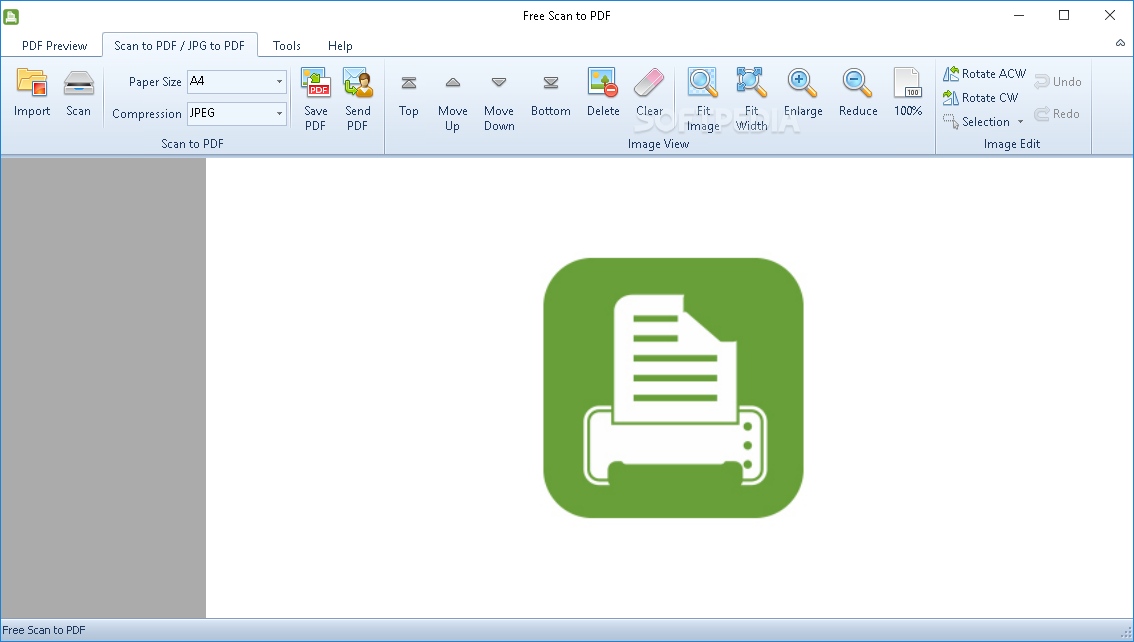Close the Free Scan to PDF window
1134x642 pixels.
(1109, 15)
